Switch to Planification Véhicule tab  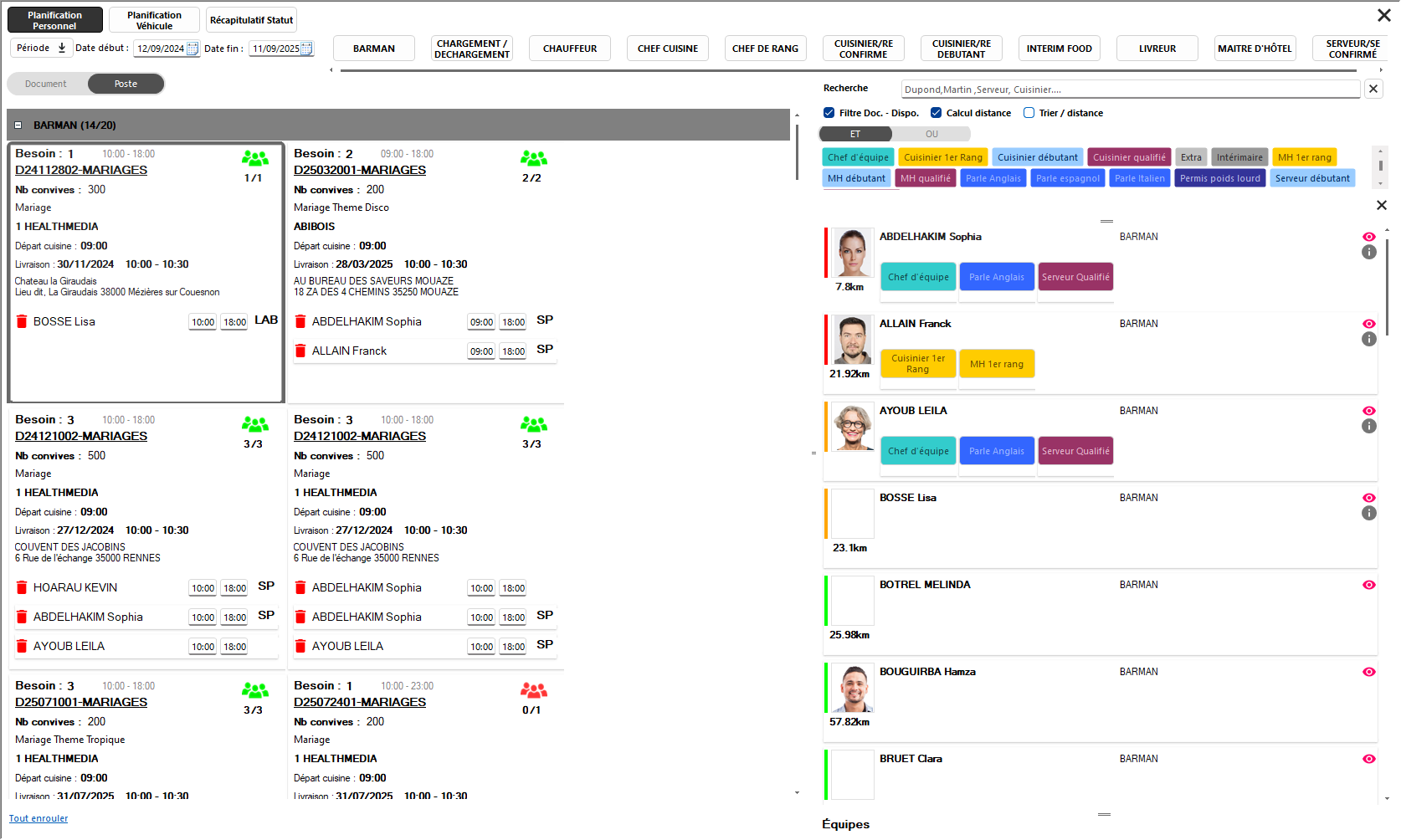click(x=154, y=20)
